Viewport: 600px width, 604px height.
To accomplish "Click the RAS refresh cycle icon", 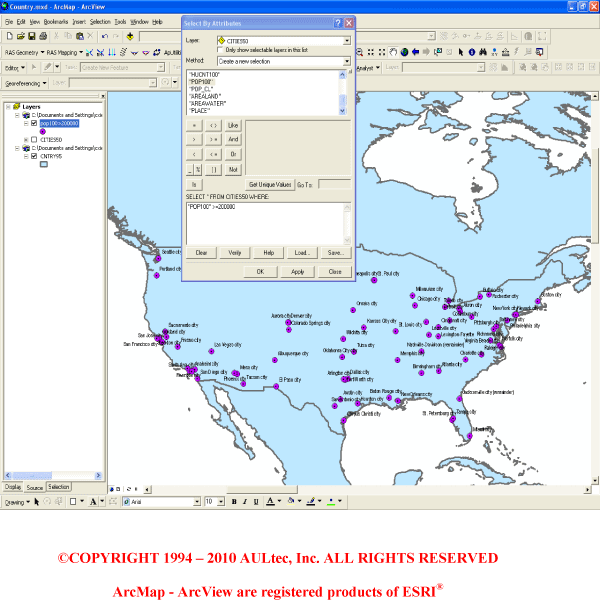I will 157,52.
